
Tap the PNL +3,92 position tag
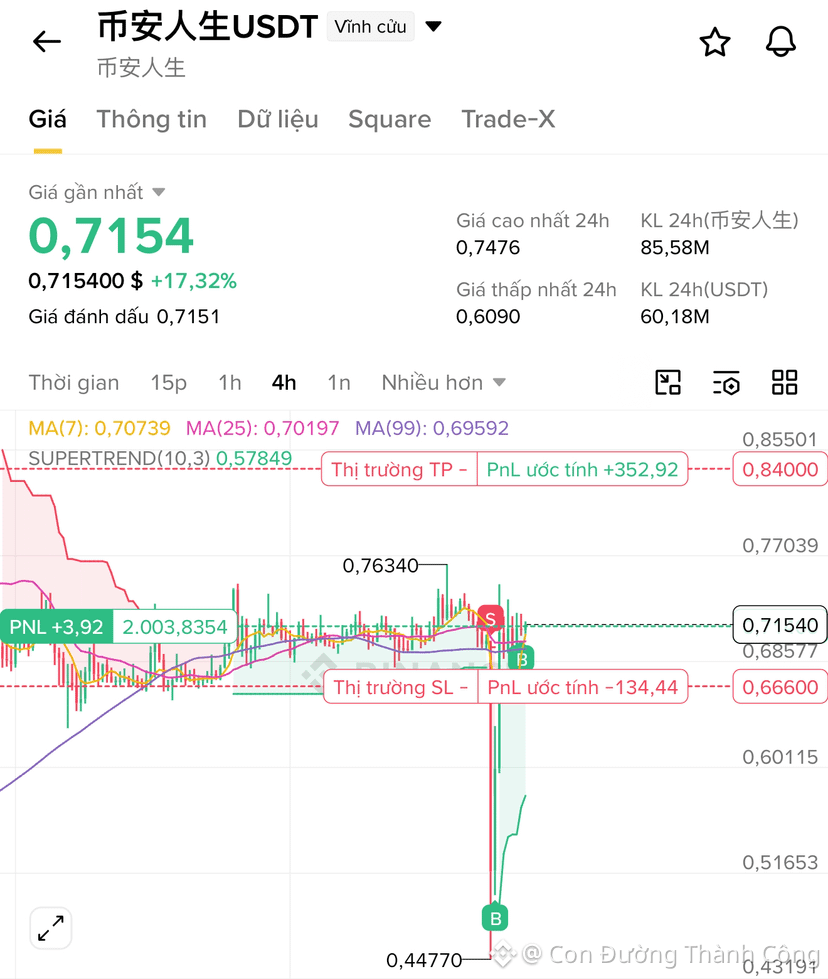point(56,627)
